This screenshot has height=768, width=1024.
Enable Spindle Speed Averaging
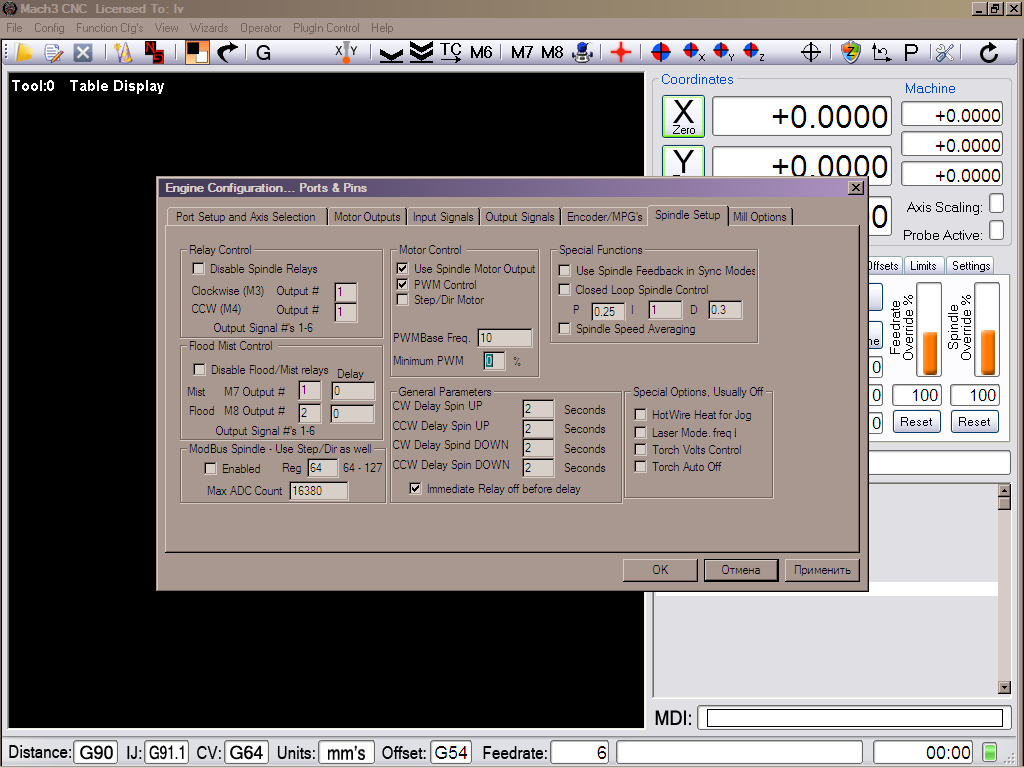565,328
